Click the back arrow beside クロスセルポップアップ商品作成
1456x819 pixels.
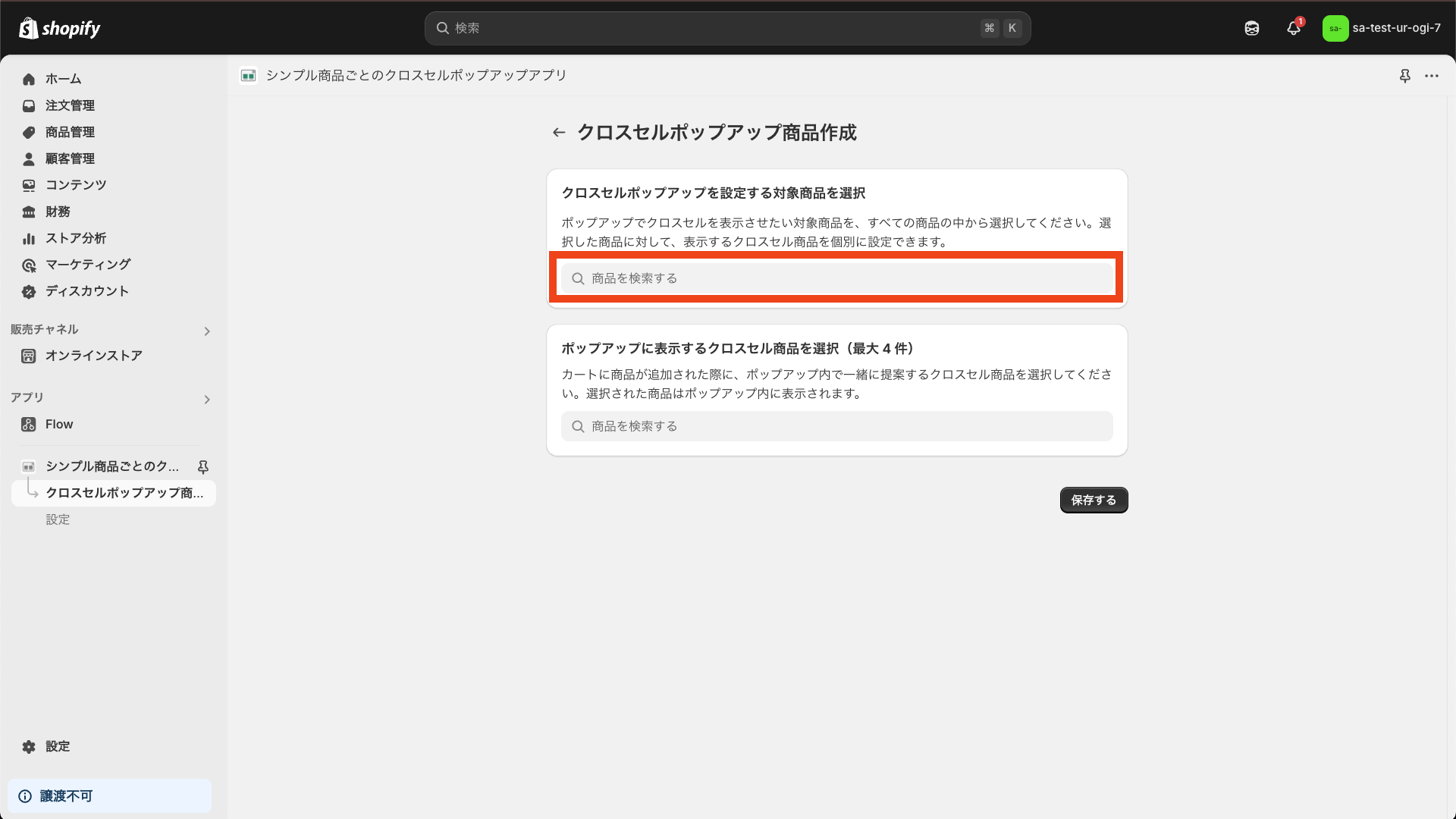point(559,132)
